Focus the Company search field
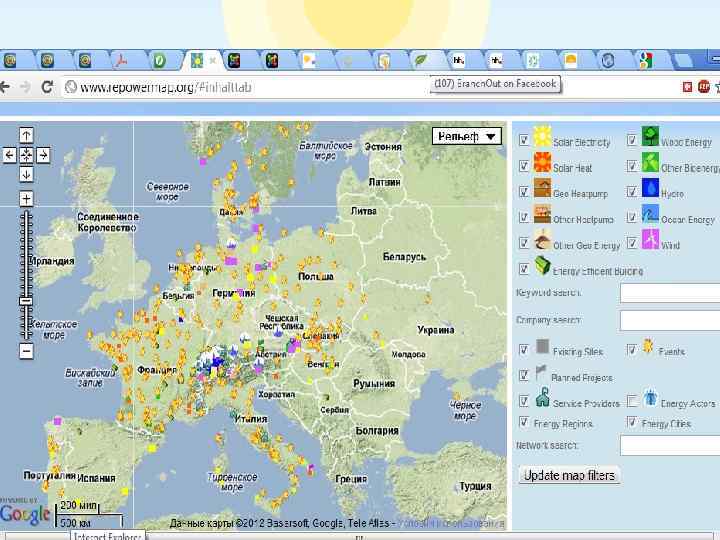This screenshot has width=720, height=540. pyautogui.click(x=669, y=321)
